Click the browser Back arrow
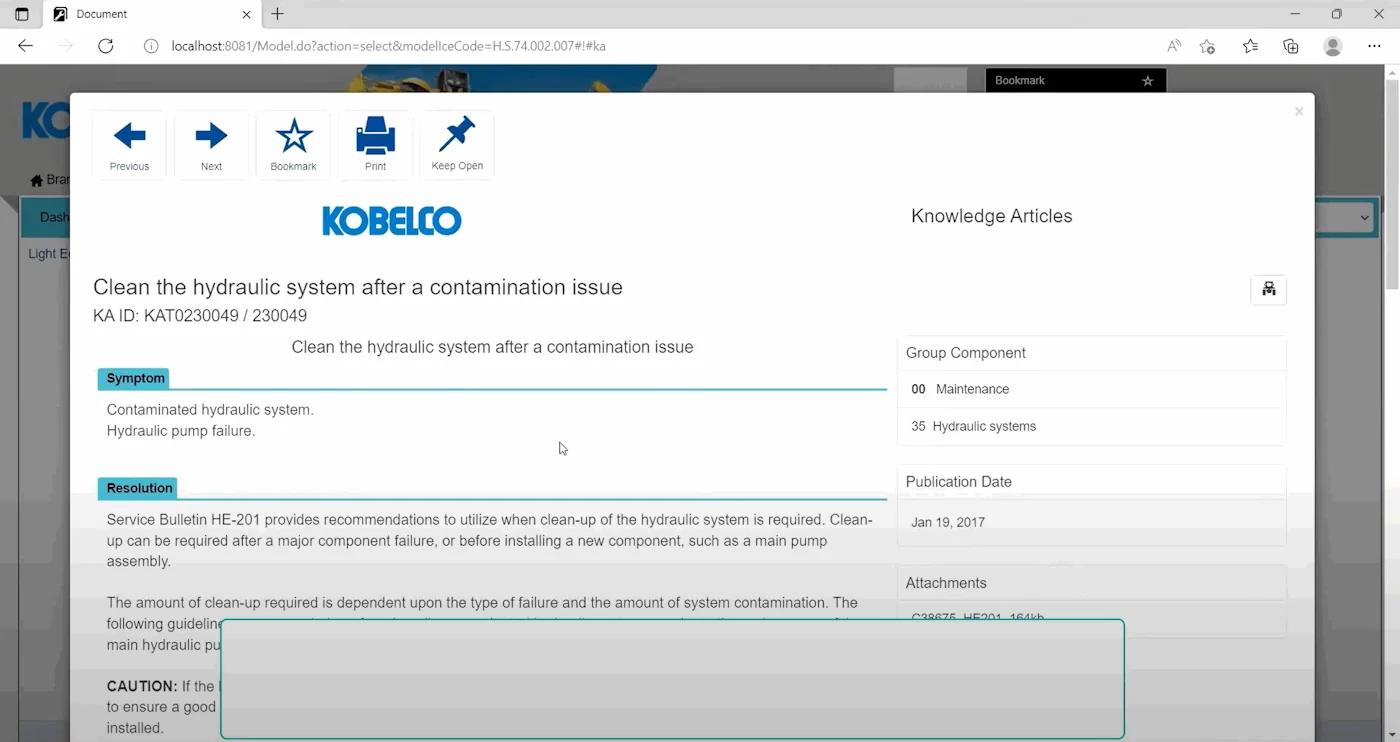Screen dimensions: 1400x742 click(x=26, y=46)
